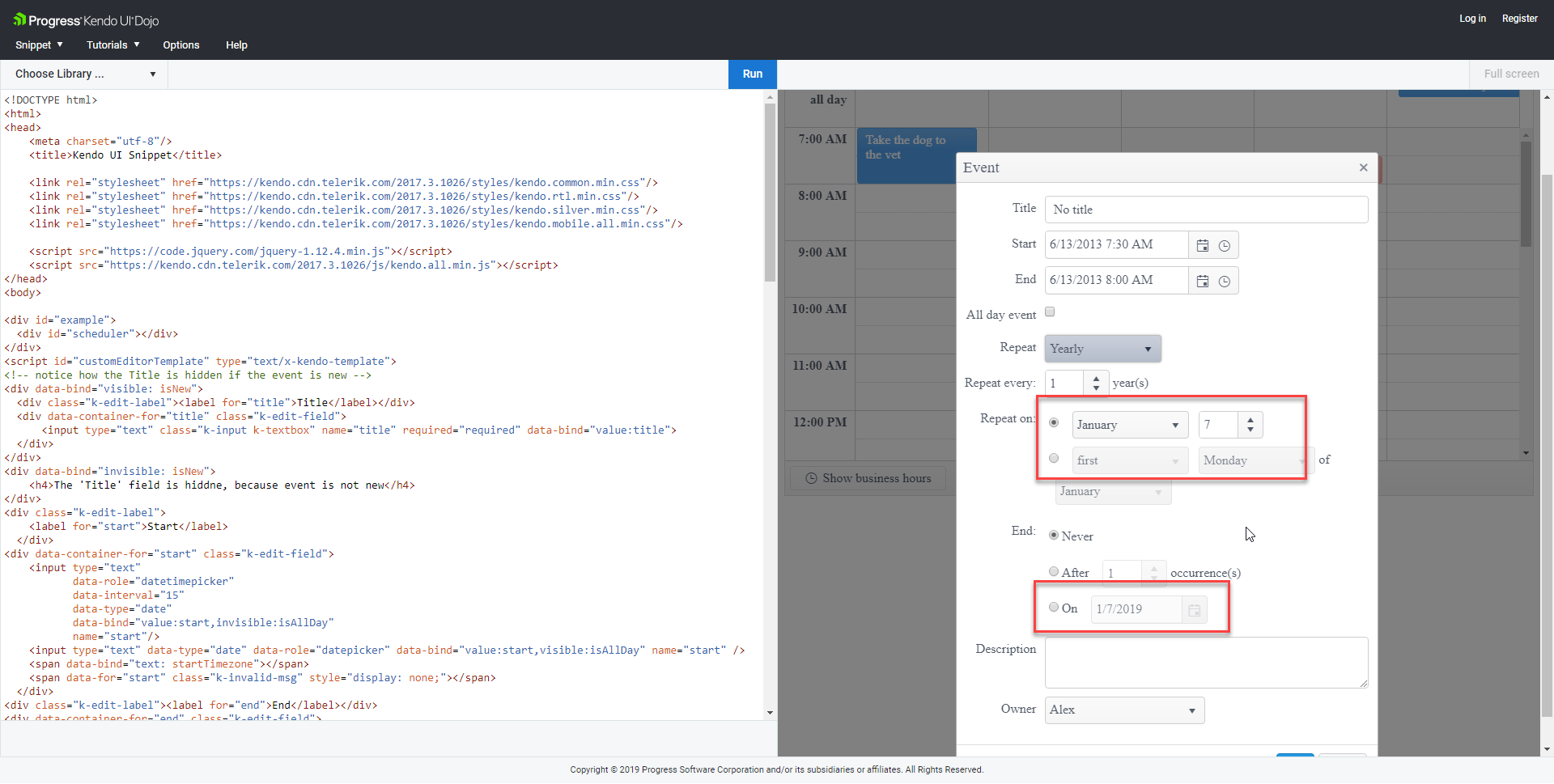
Task: Run the code snippet
Action: pos(753,74)
